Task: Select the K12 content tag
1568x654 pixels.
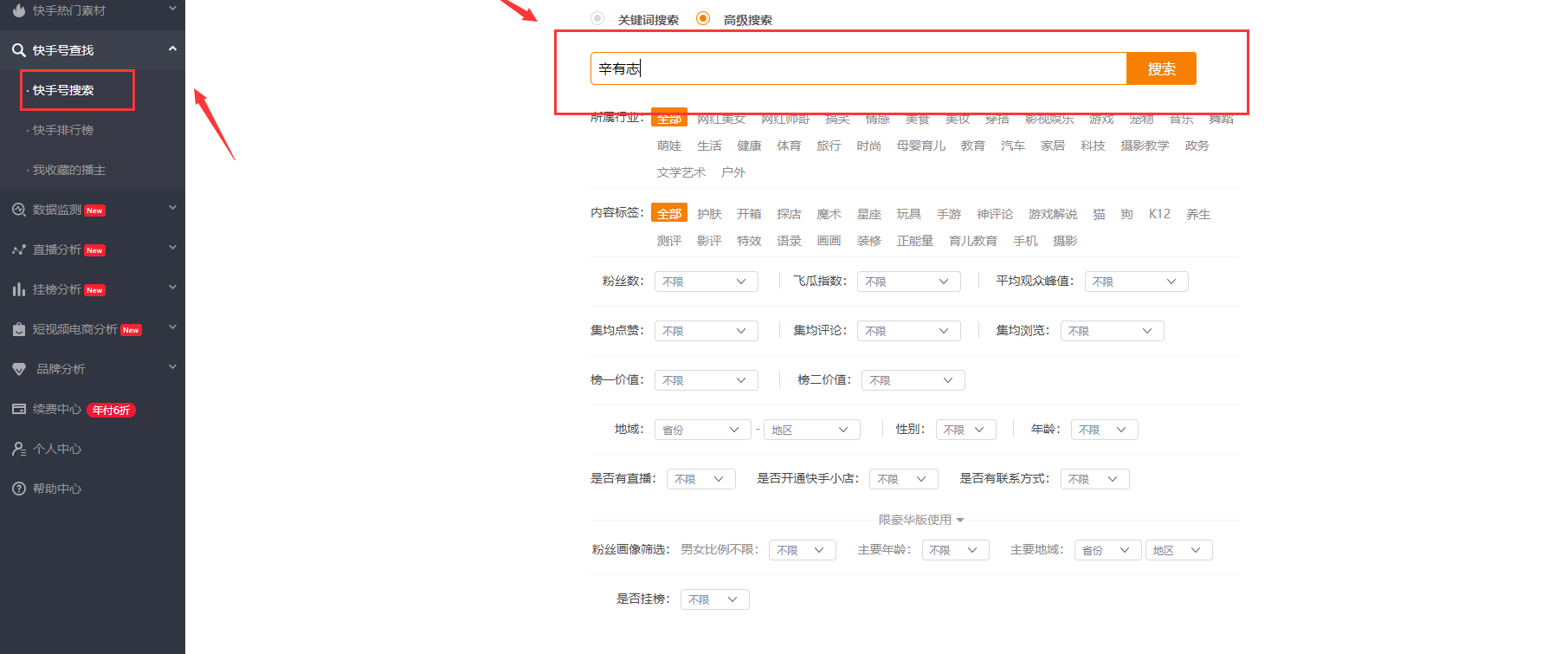Action: (1159, 214)
